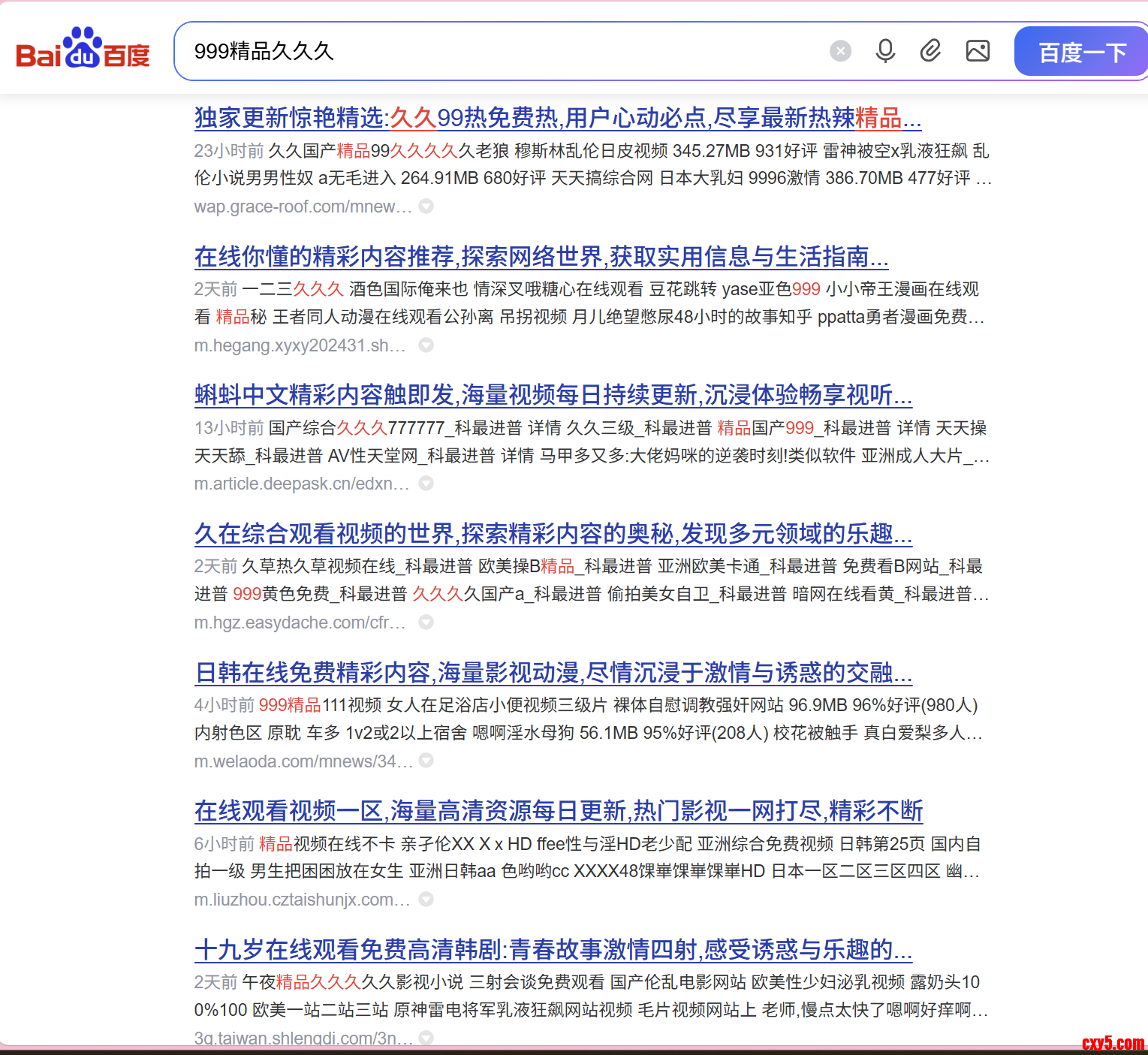Open result titled 在线你懂的精彩内容推荐
Viewport: 1148px width, 1055px height.
pyautogui.click(x=541, y=257)
